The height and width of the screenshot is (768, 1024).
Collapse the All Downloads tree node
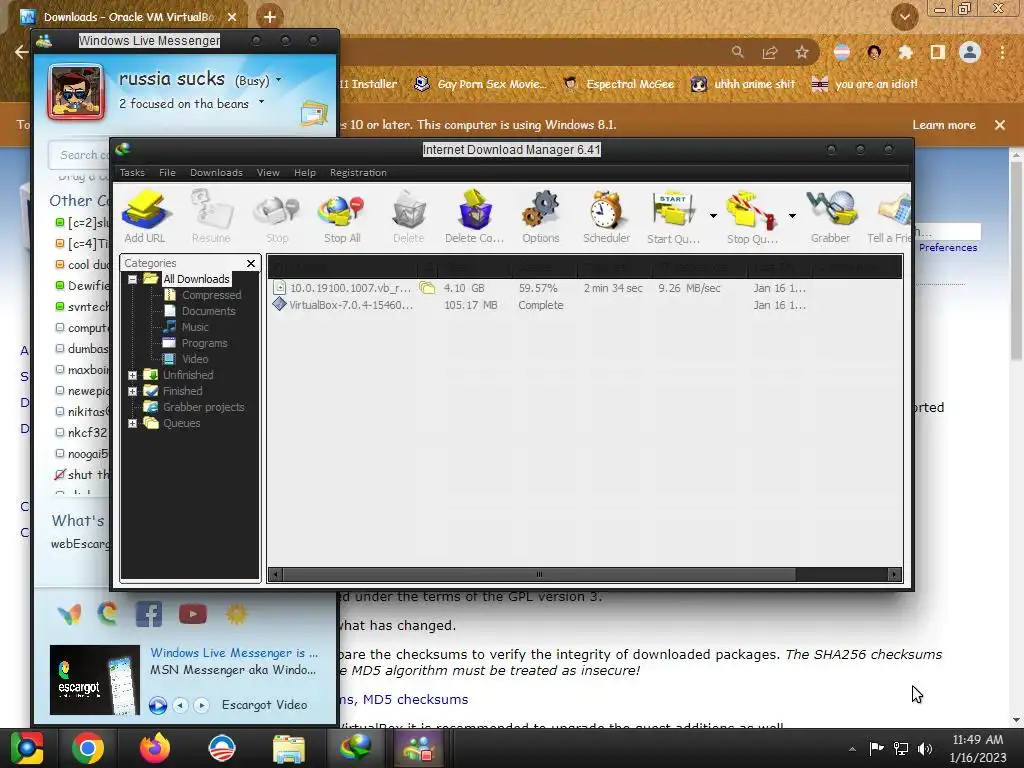(x=133, y=279)
